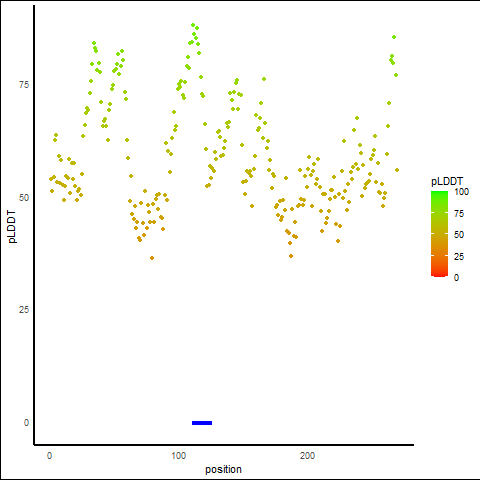This screenshot has height=480, width=480.
Task: Click the legend label 100
Action: coord(461,192)
